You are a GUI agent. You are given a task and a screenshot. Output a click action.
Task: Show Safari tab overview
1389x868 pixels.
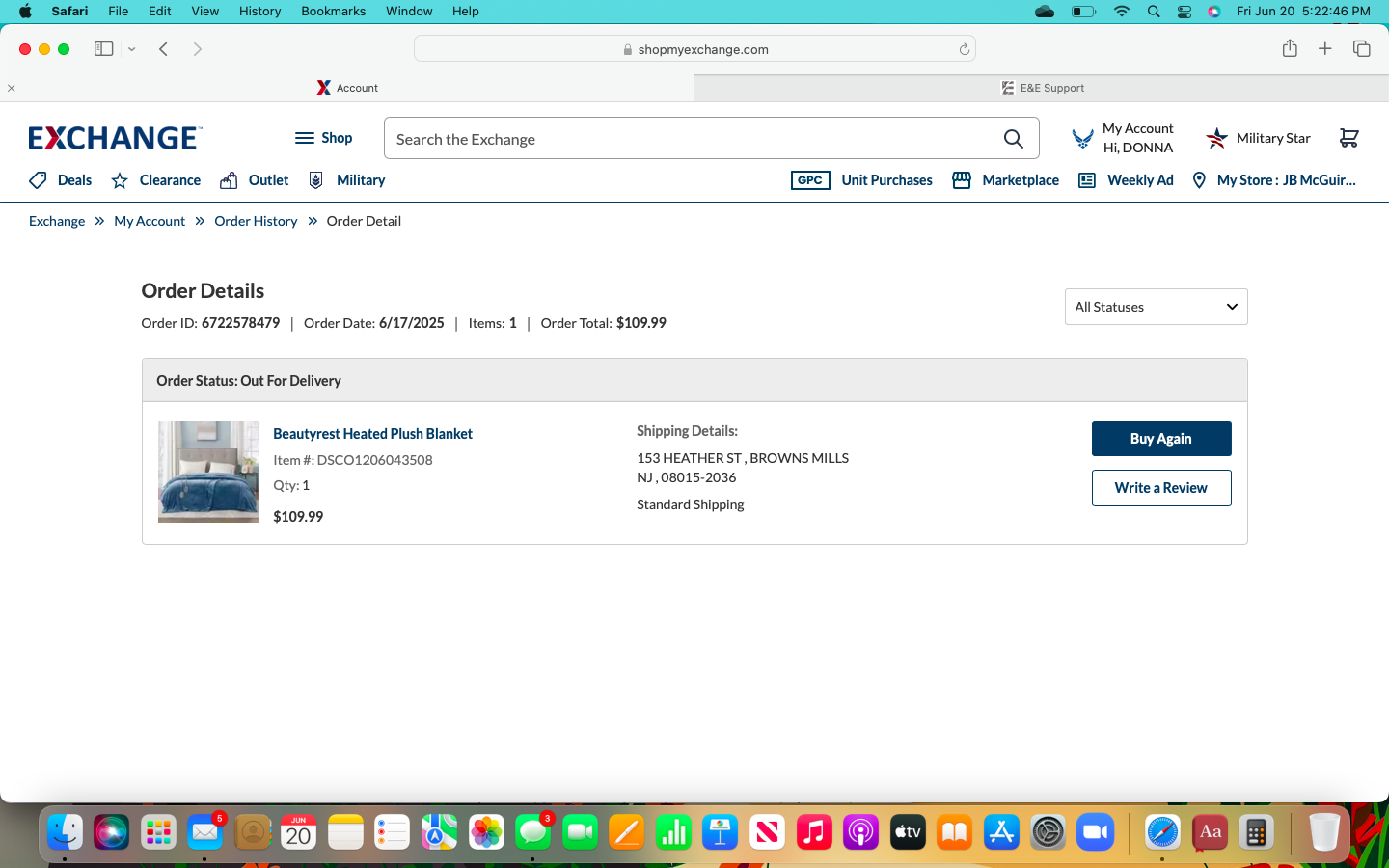point(1362,48)
